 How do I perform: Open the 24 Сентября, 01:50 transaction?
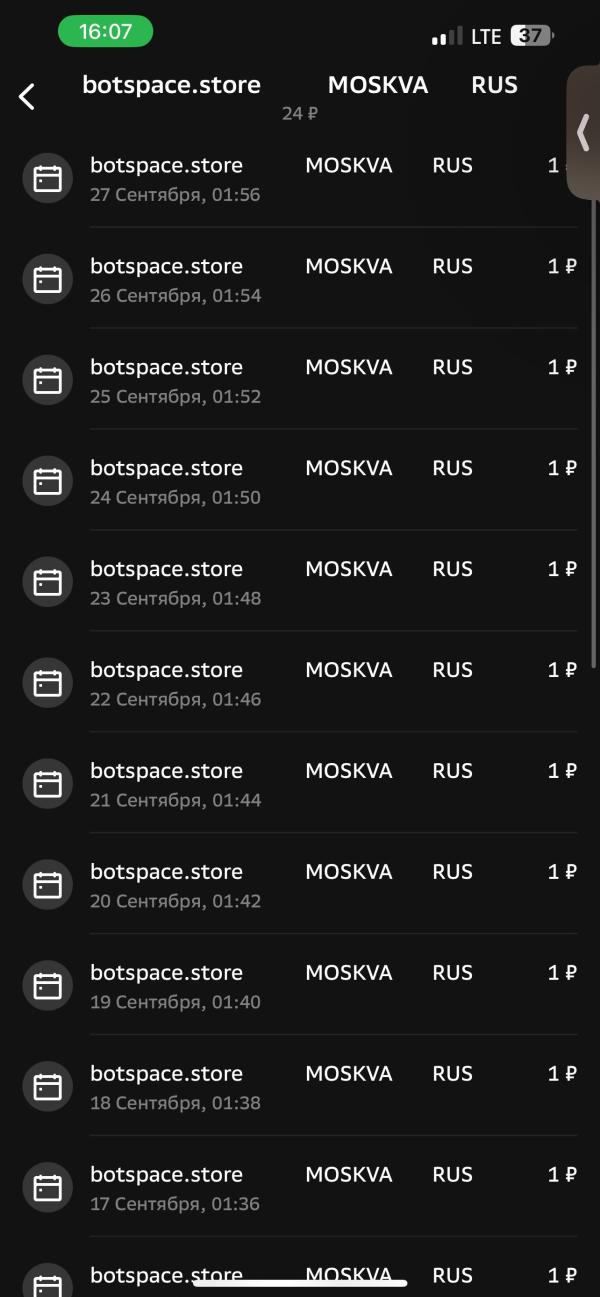(x=300, y=481)
